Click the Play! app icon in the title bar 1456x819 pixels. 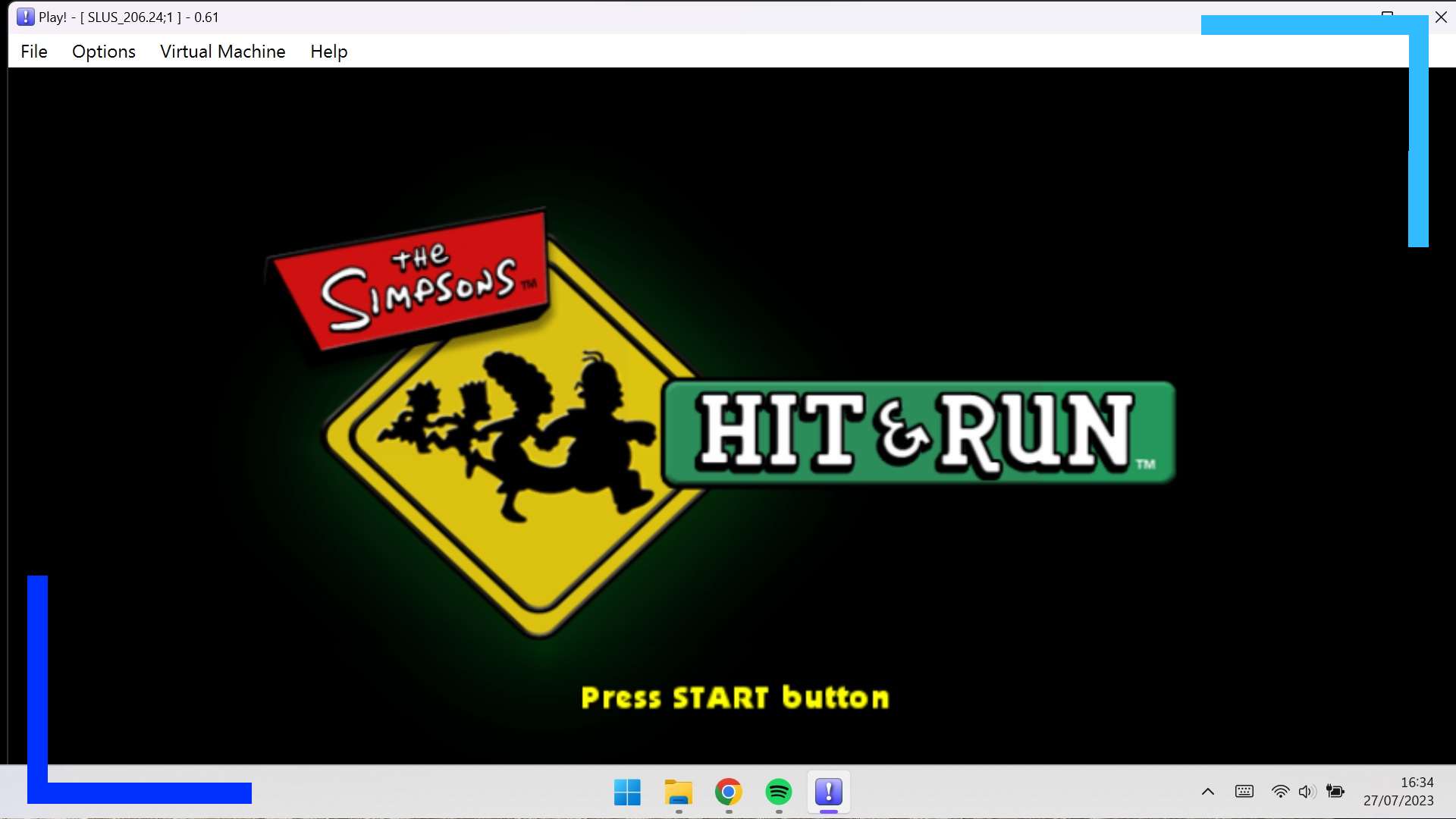[25, 17]
